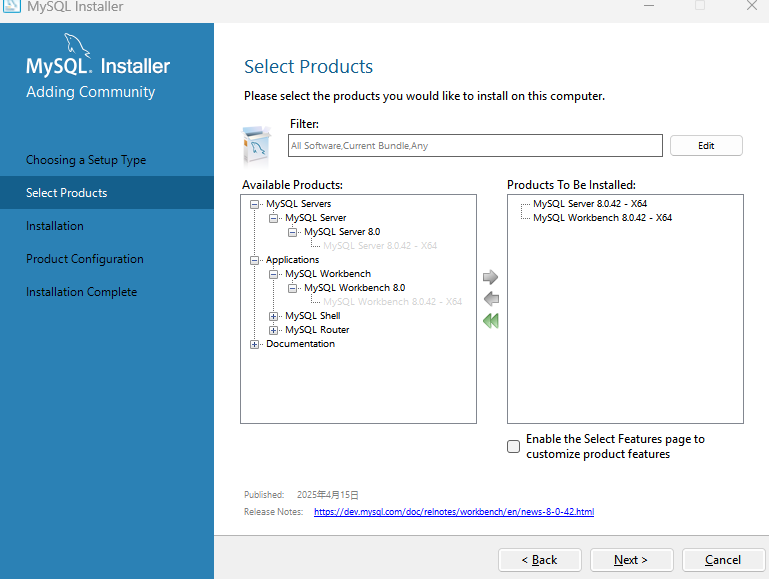The image size is (769, 579).
Task: Click inside the Filter text field
Action: [475, 146]
